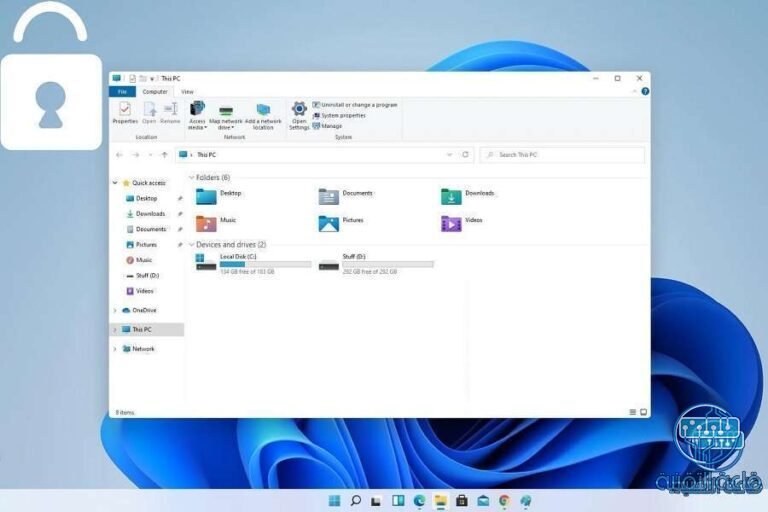Click the refresh icon beside address bar
The height and width of the screenshot is (512, 768).
tap(465, 155)
